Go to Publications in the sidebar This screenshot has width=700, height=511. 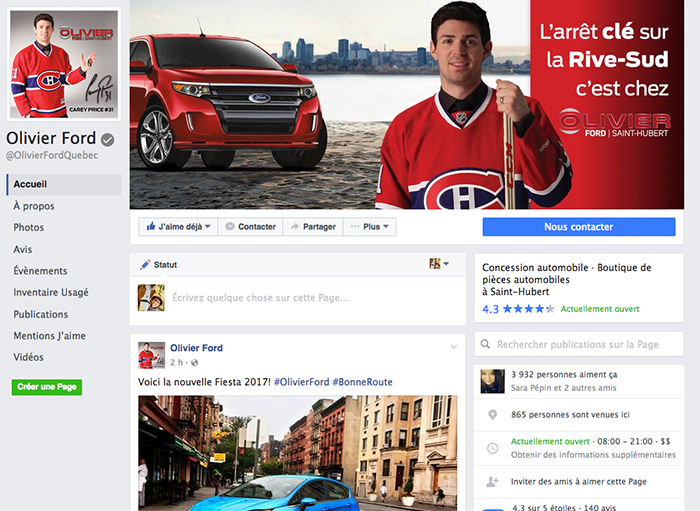(x=41, y=314)
